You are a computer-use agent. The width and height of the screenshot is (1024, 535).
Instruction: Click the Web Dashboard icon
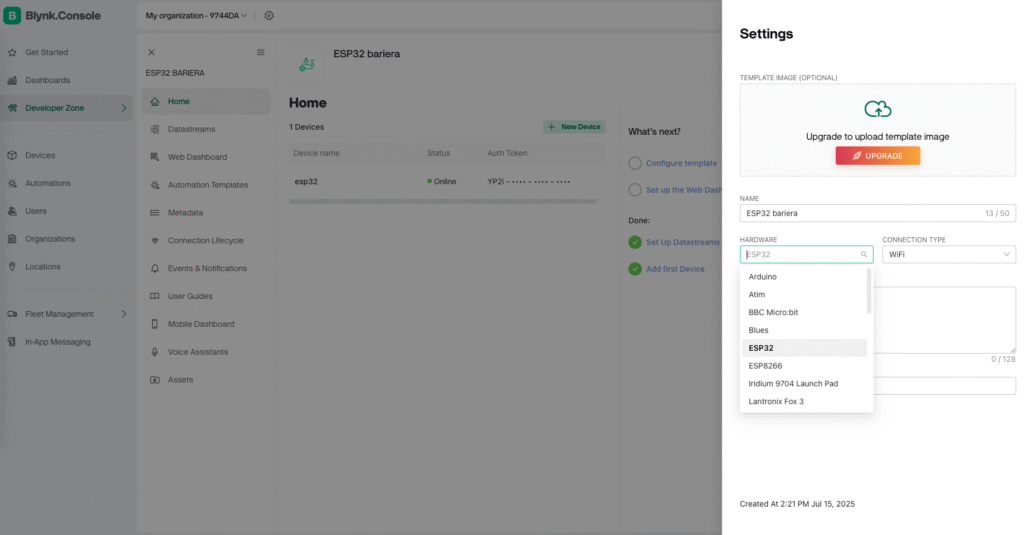click(x=155, y=157)
